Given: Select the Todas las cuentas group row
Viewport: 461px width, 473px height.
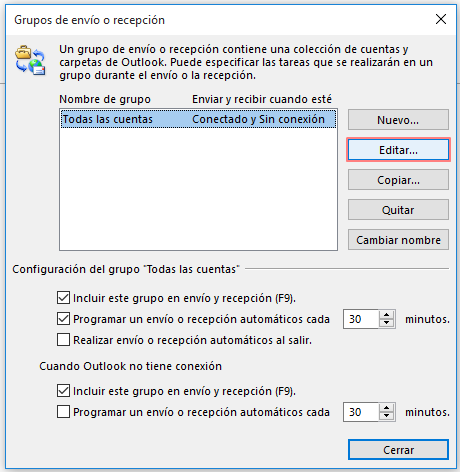Looking at the screenshot, I should point(199,119).
